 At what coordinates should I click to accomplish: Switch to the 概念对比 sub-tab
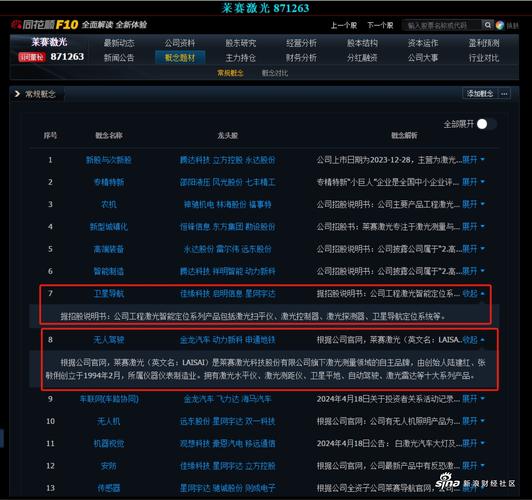coord(275,73)
